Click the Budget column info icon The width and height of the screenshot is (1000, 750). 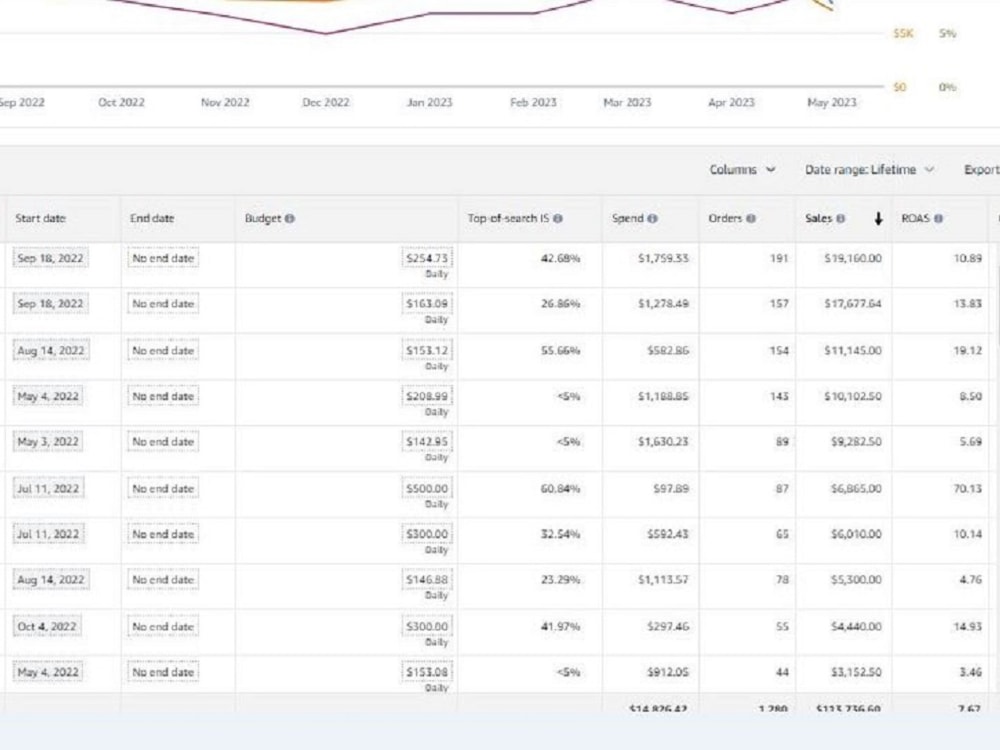click(x=290, y=219)
